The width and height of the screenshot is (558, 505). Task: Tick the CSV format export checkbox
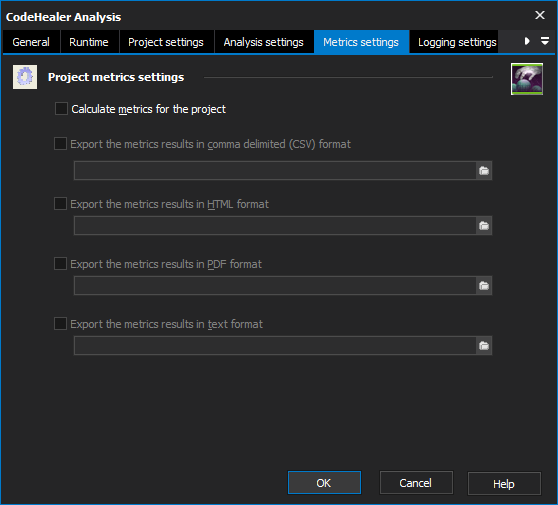[x=60, y=144]
